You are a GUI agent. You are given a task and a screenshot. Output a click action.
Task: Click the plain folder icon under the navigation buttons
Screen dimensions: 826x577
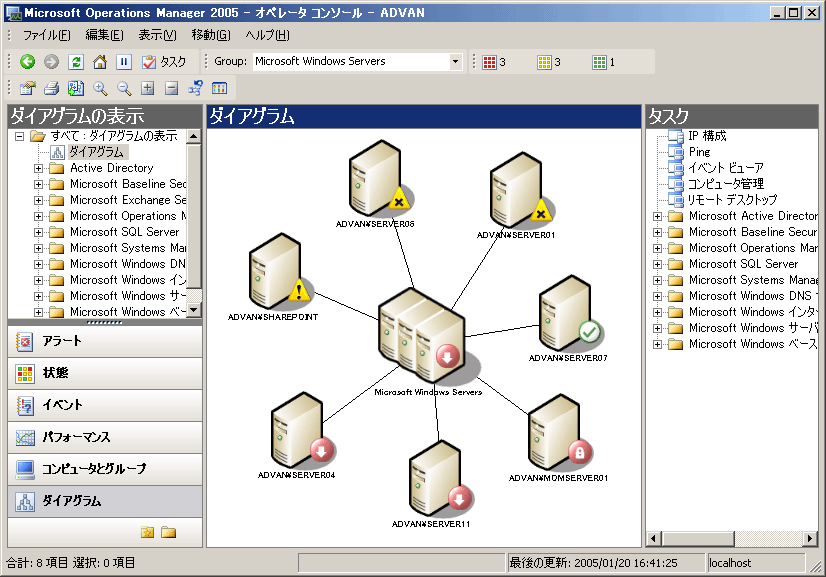[x=169, y=532]
